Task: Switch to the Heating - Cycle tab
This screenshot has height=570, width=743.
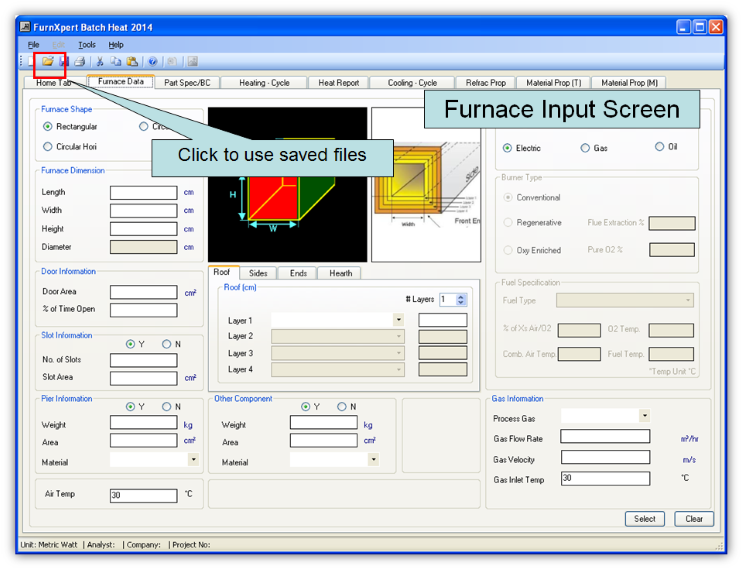Action: click(264, 83)
